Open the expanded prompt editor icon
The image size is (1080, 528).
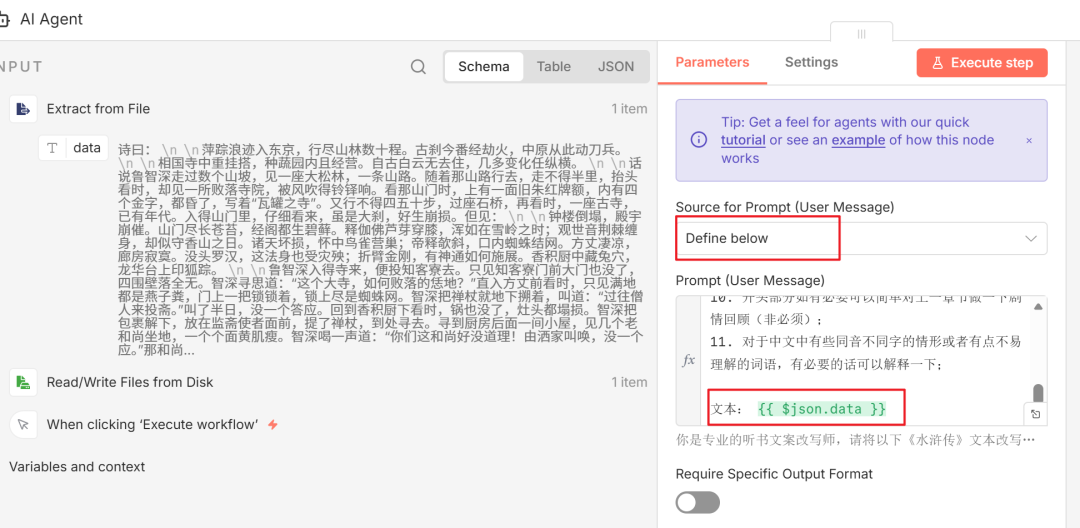point(1036,413)
